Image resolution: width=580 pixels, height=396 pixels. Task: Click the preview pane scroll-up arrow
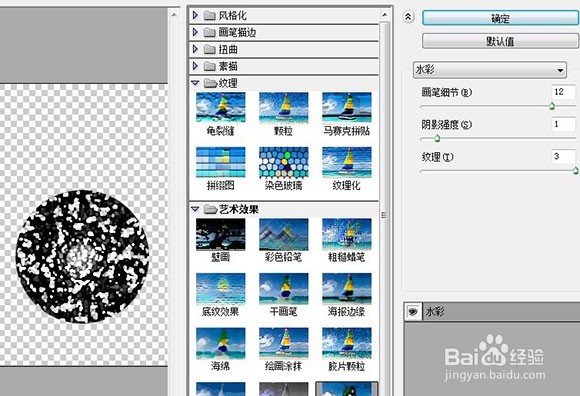174,15
